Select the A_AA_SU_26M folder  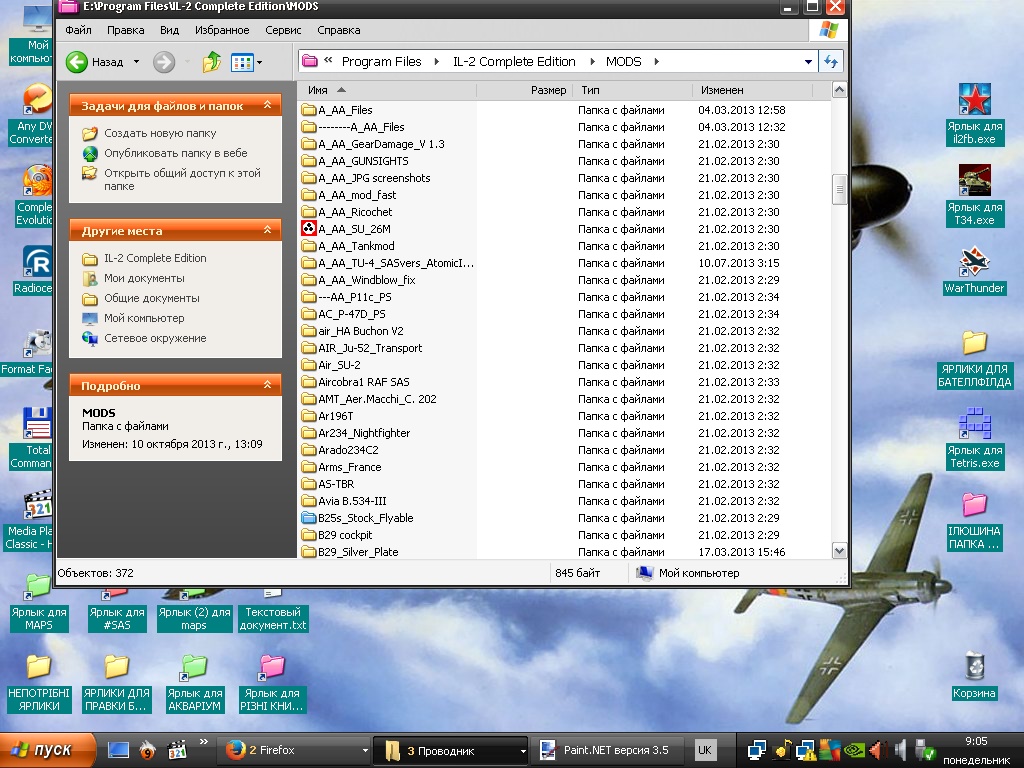[x=354, y=229]
